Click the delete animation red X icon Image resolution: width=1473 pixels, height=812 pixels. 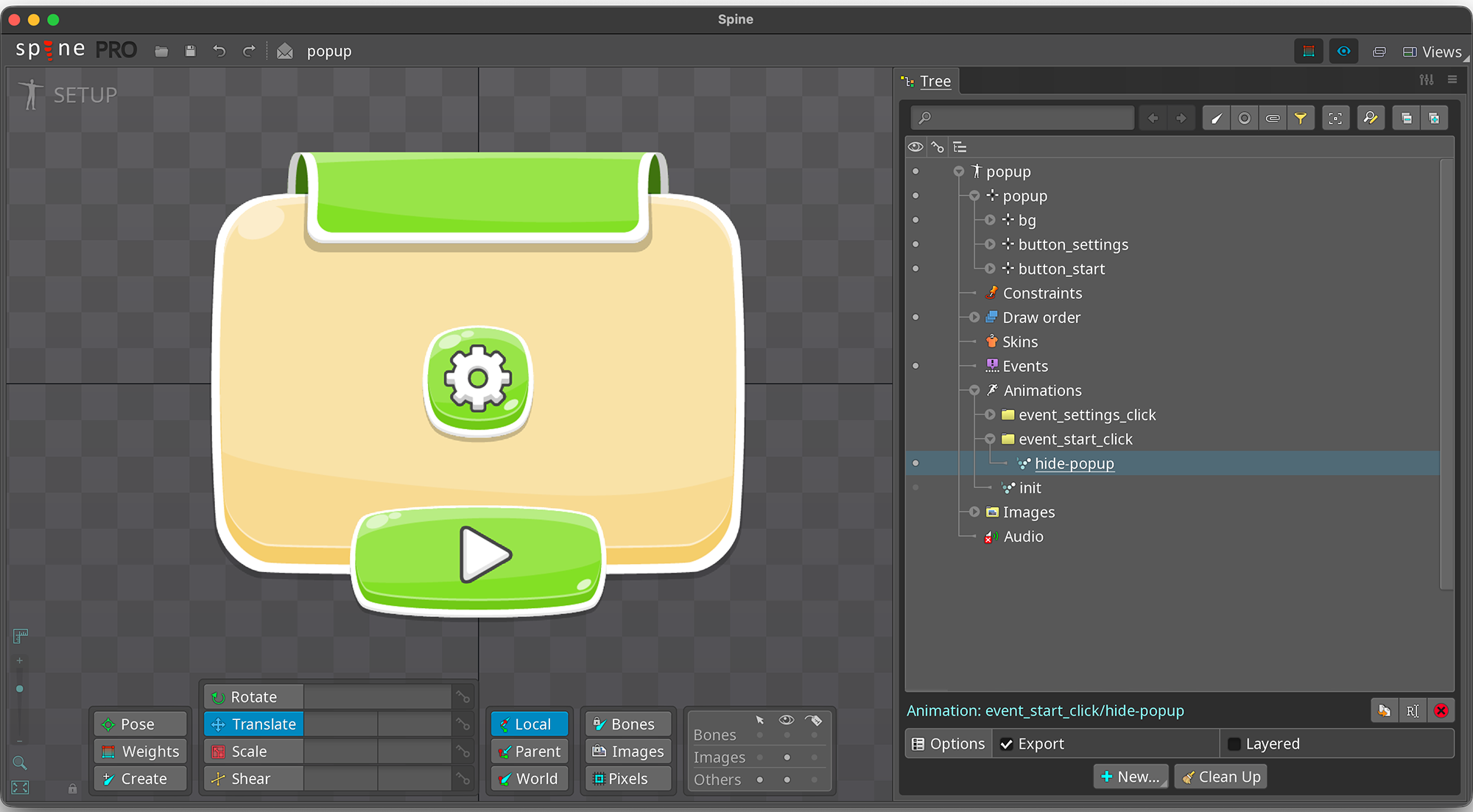pos(1441,710)
